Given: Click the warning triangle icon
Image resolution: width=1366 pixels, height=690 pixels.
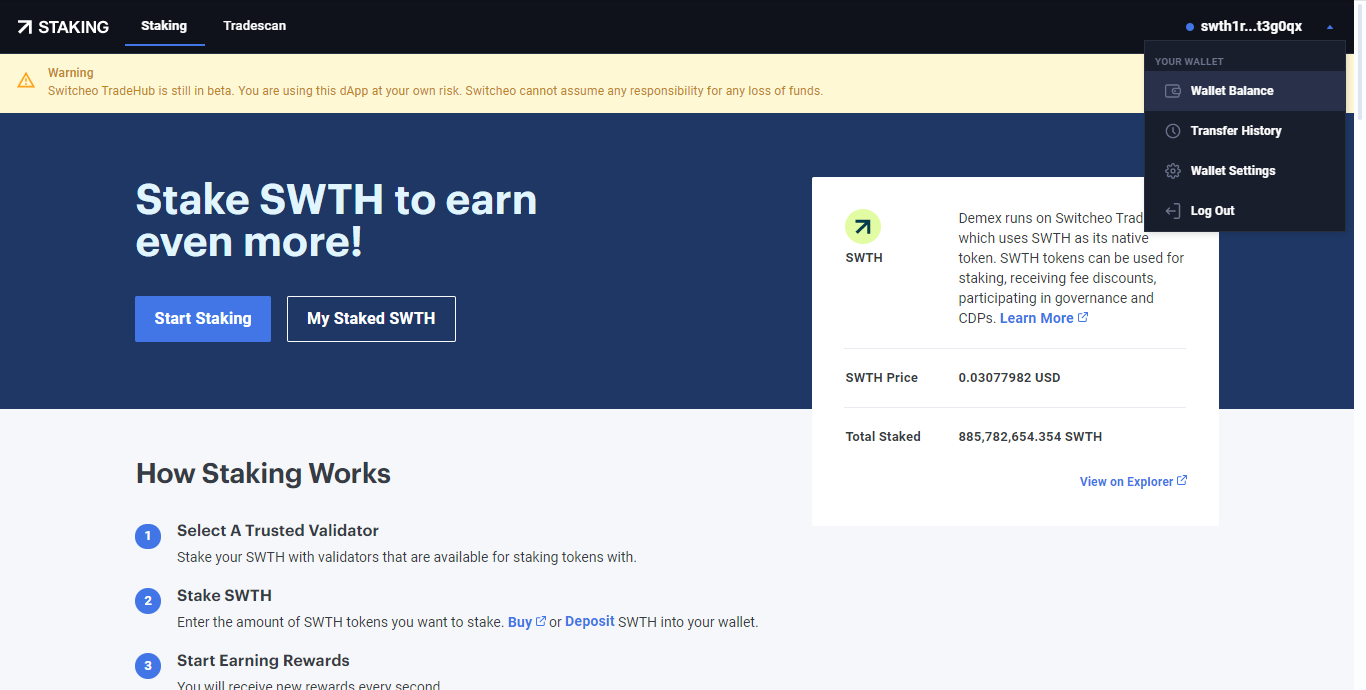Looking at the screenshot, I should click(26, 81).
